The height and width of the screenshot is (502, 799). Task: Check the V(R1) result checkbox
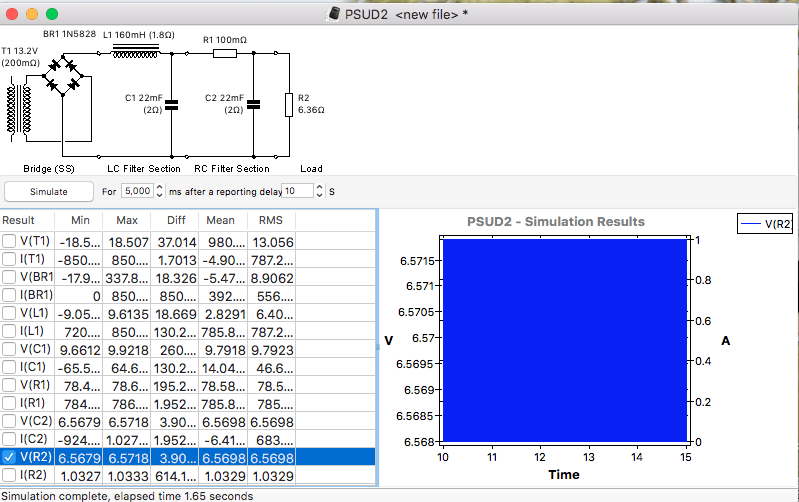coord(9,385)
